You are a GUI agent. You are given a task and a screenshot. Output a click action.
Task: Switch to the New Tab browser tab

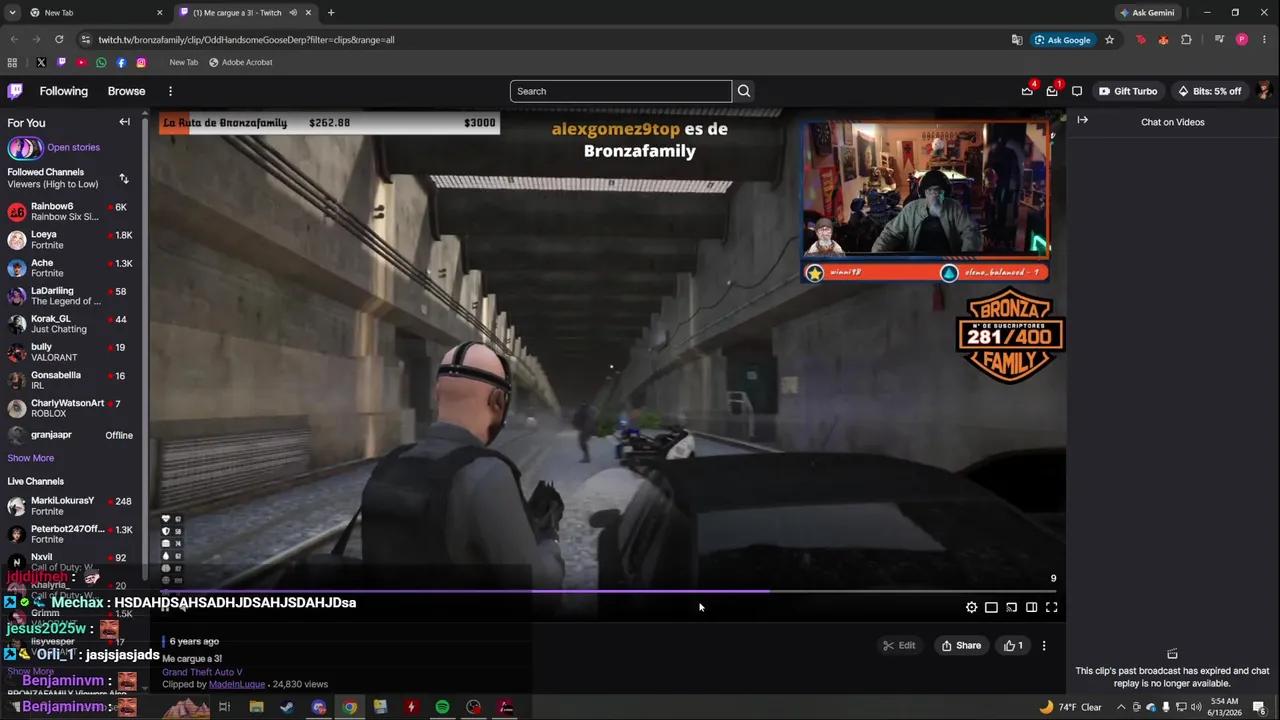coord(97,13)
